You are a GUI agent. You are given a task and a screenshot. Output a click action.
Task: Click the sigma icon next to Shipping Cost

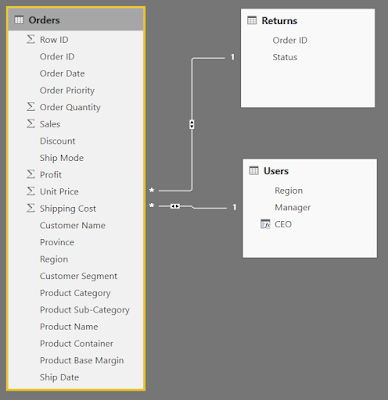(31, 208)
